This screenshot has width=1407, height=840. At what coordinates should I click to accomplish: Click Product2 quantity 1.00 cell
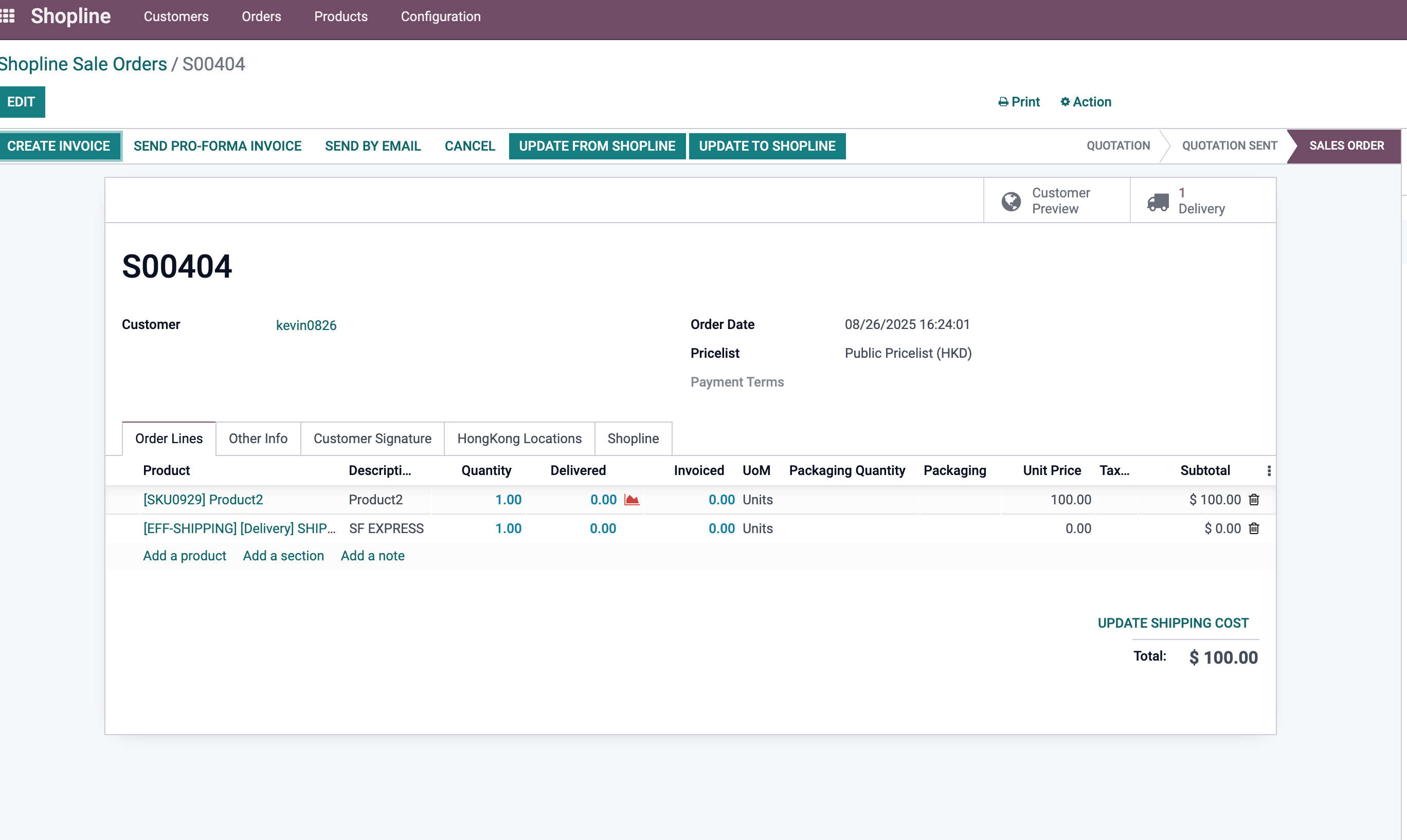pyautogui.click(x=508, y=499)
